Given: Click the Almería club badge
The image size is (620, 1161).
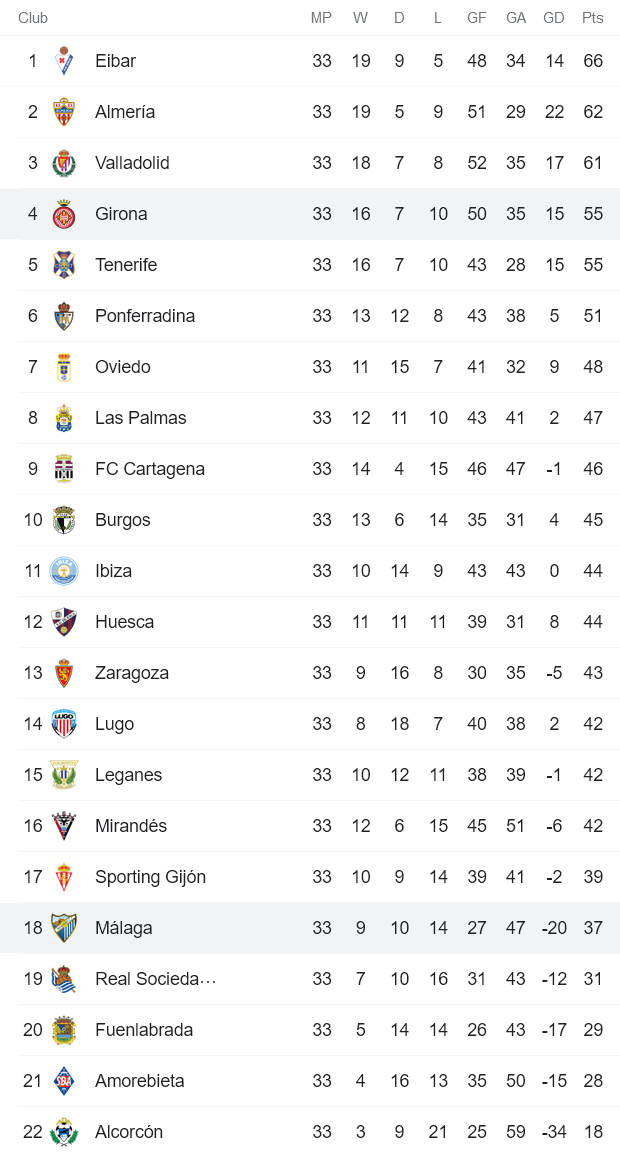Looking at the screenshot, I should (63, 112).
